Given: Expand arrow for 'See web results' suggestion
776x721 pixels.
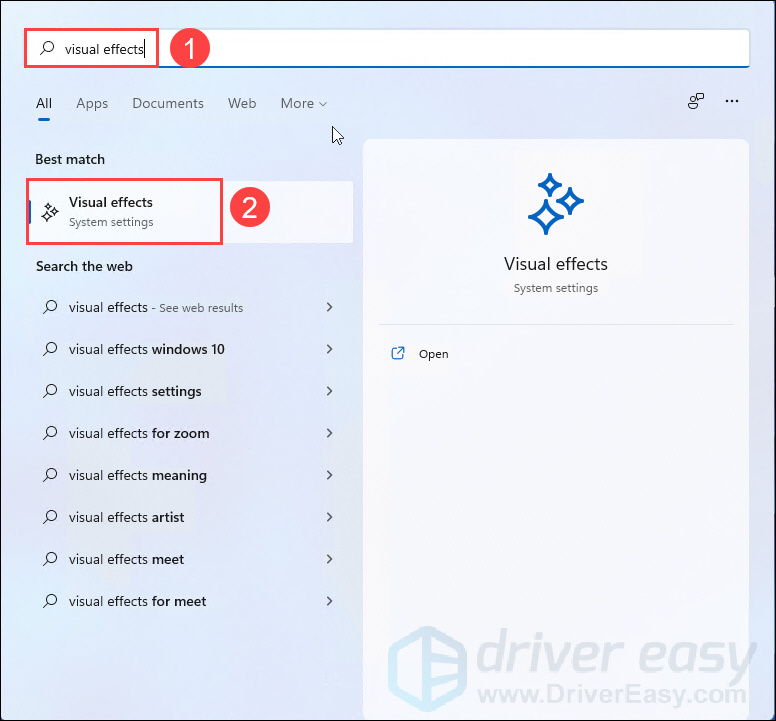Looking at the screenshot, I should coord(330,307).
